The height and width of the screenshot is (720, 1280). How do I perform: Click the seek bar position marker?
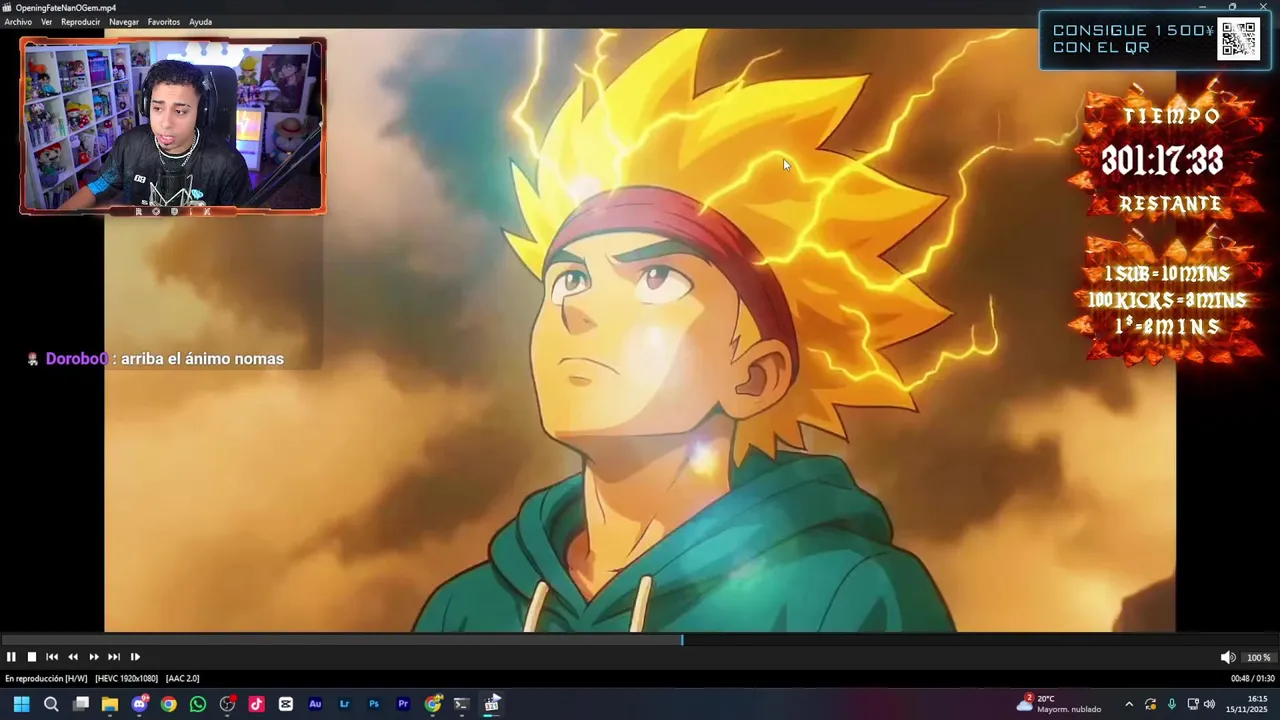pyautogui.click(x=682, y=639)
